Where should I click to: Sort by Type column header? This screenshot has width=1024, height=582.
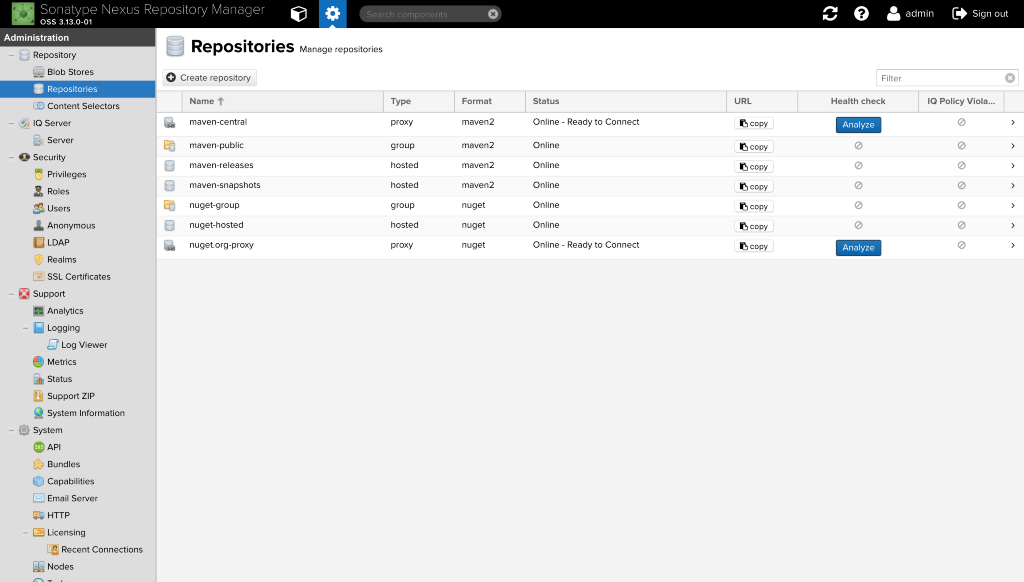click(x=419, y=101)
